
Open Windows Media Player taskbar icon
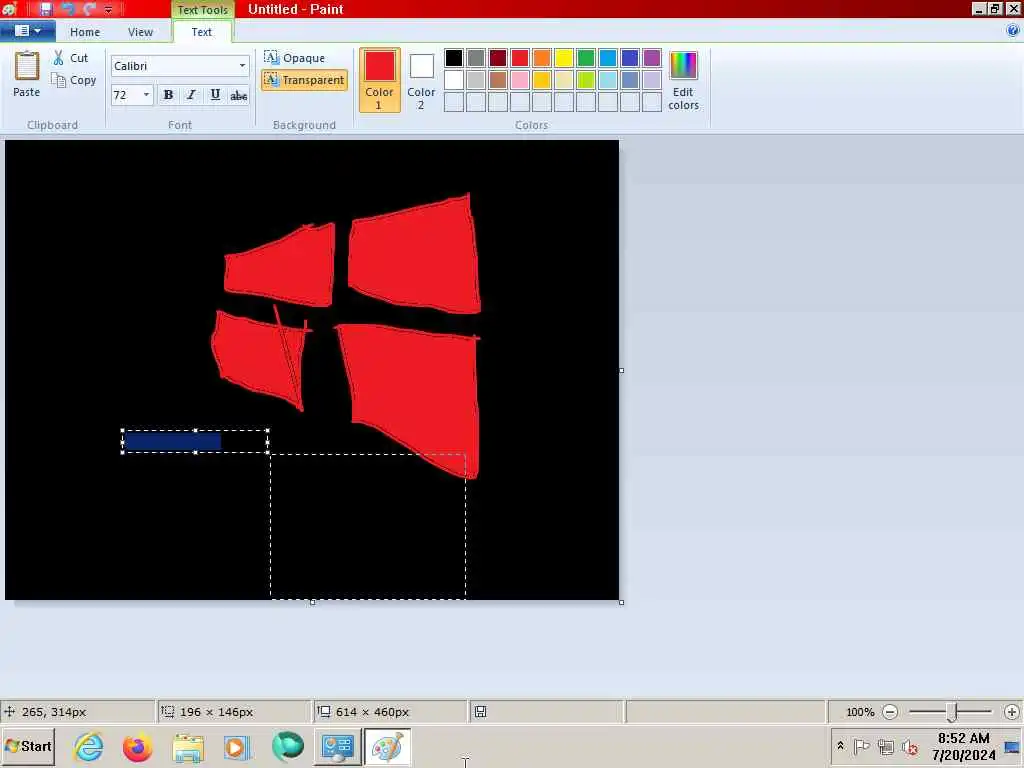pos(236,748)
